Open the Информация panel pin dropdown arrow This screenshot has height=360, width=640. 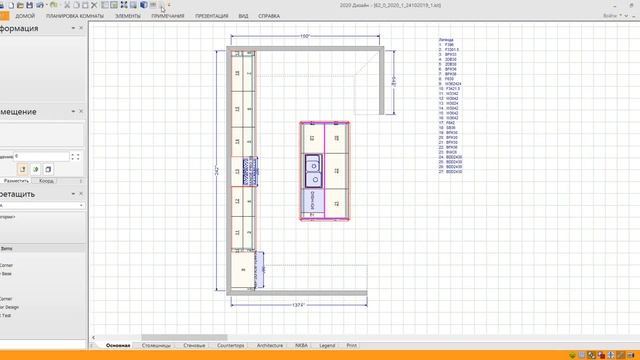[x=73, y=28]
